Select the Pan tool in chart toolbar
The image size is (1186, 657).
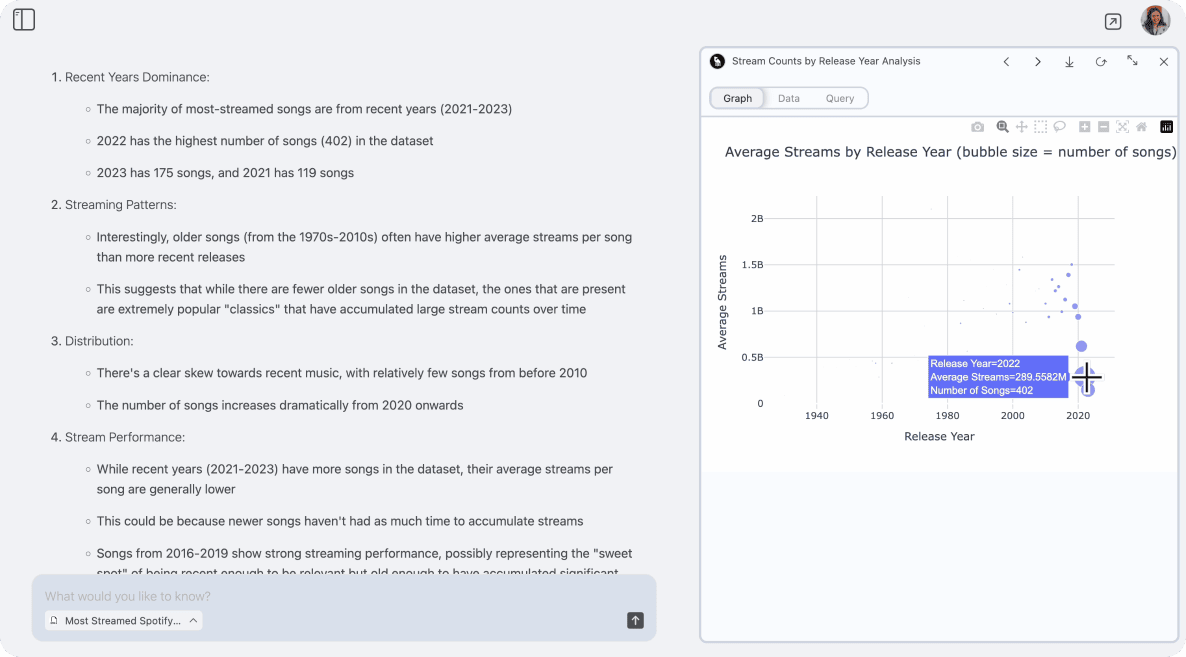tap(1022, 127)
